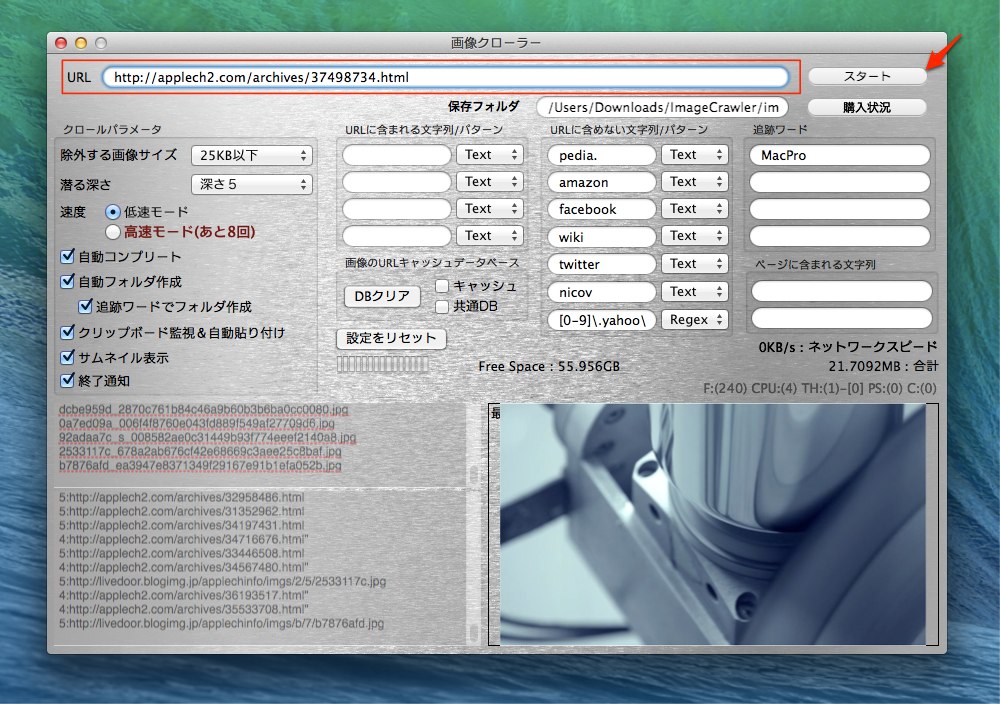1000x704 pixels.
Task: Select the 高速モード radio button
Action: click(113, 232)
